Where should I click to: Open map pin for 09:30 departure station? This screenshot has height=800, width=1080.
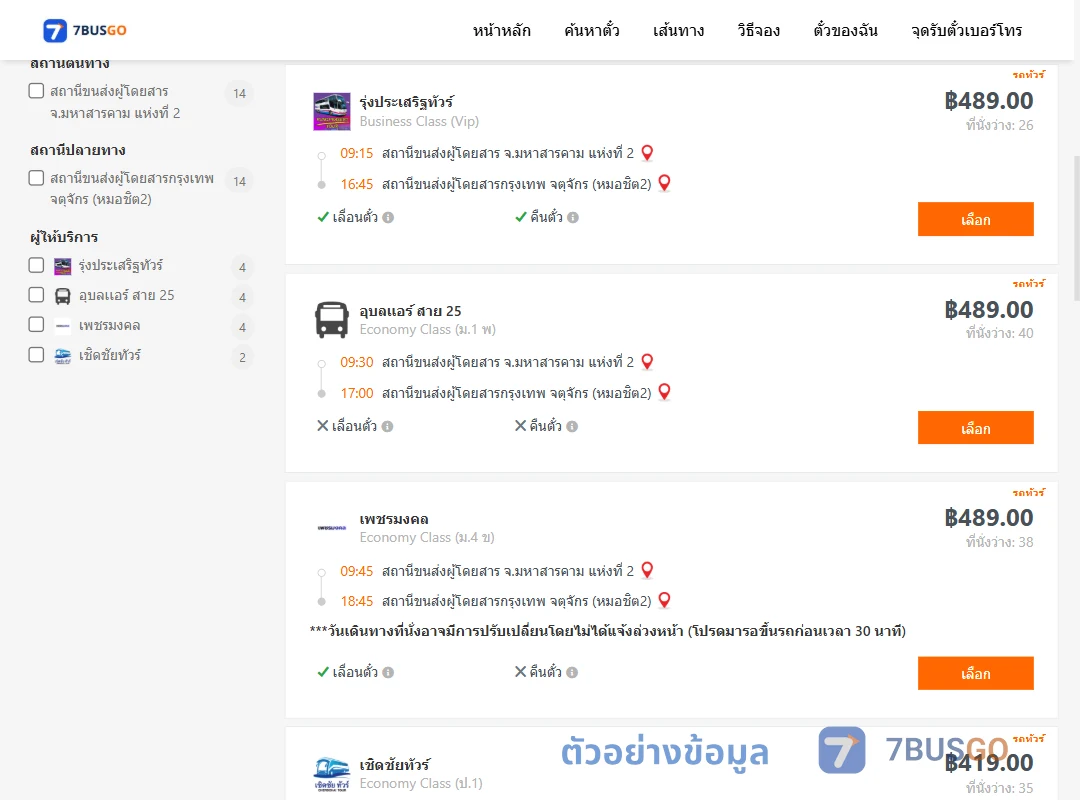[647, 361]
